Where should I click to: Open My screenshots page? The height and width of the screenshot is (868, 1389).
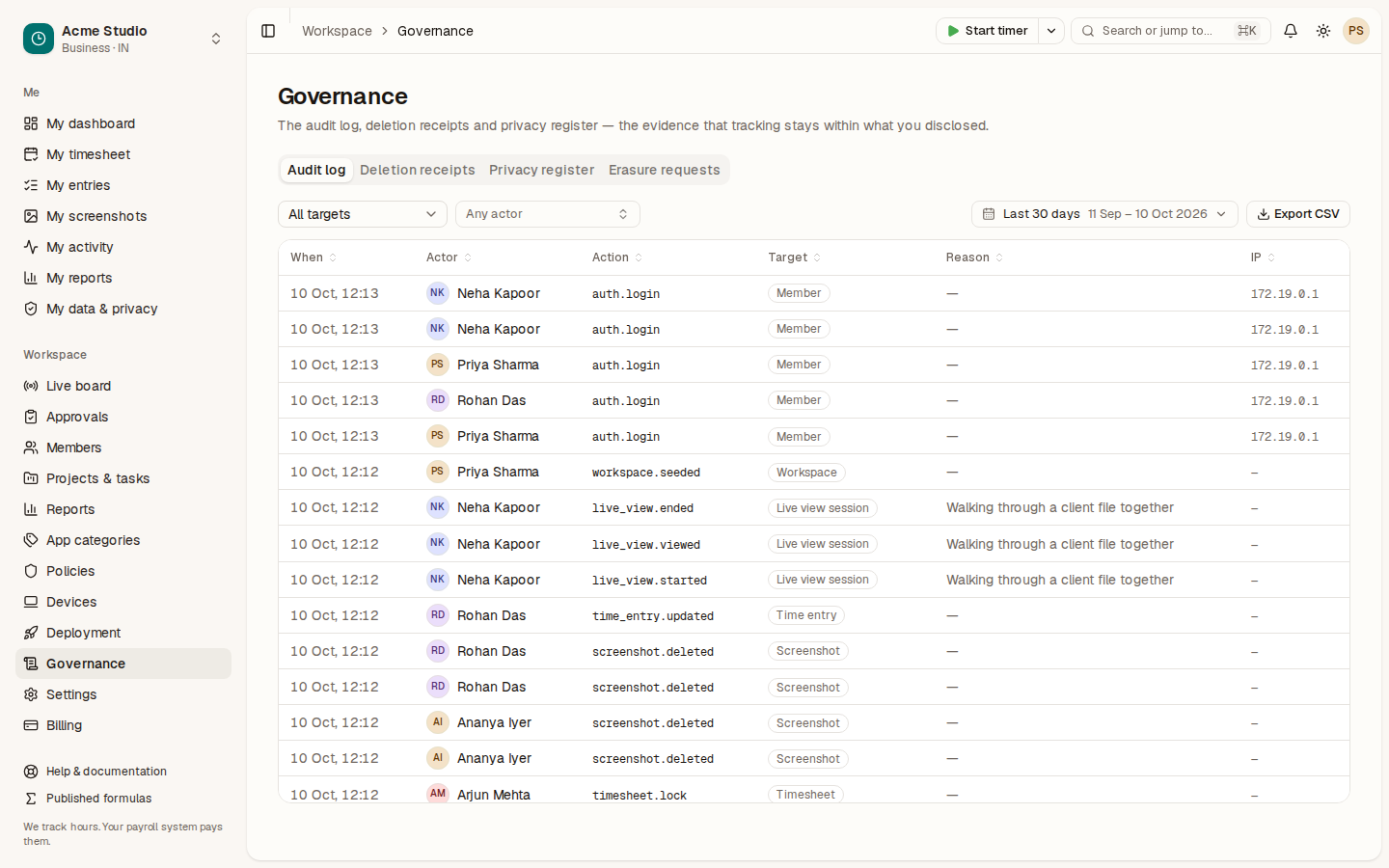(x=123, y=216)
